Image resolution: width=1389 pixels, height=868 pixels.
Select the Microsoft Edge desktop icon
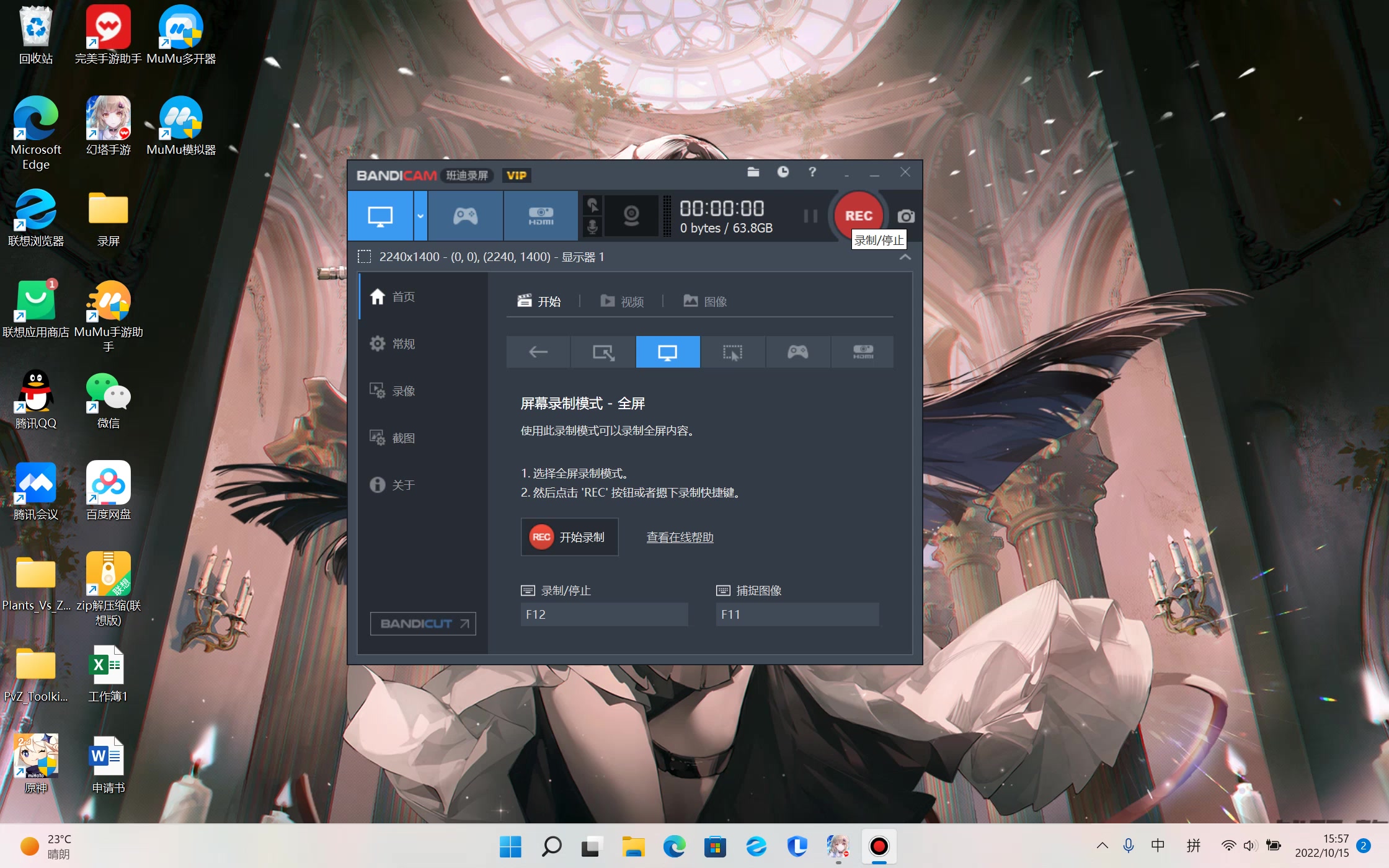pyautogui.click(x=36, y=133)
